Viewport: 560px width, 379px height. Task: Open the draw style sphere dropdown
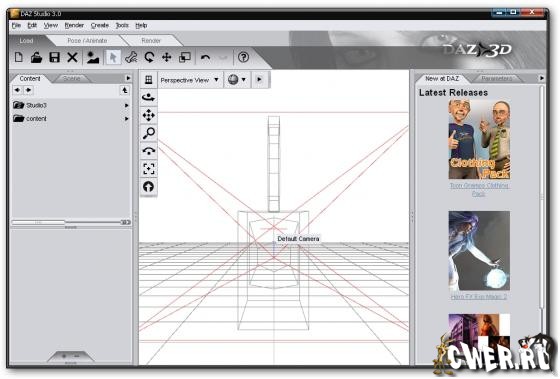237,80
